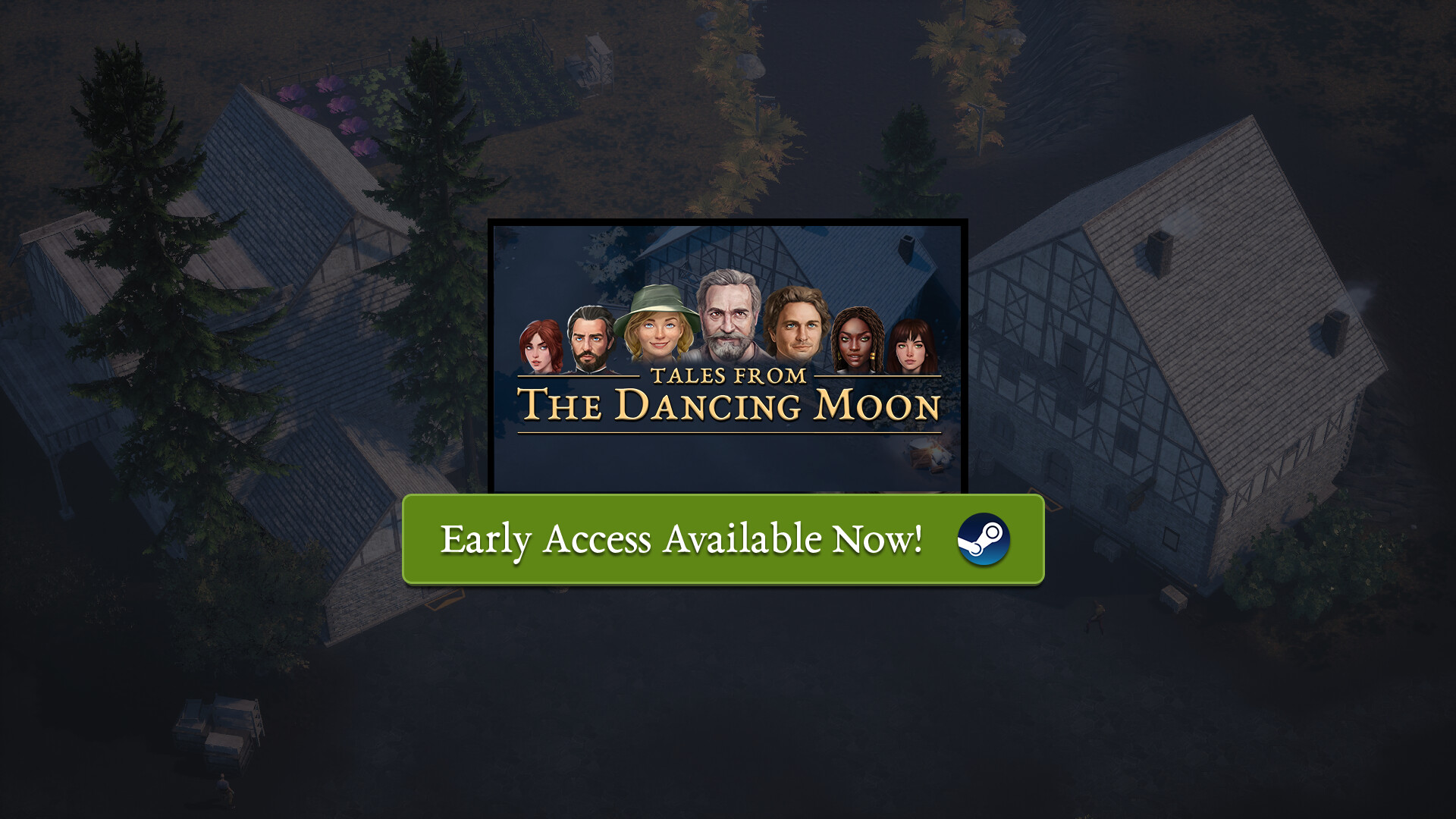The image size is (1456, 819).
Task: Click the Steam logo icon
Action: (983, 539)
